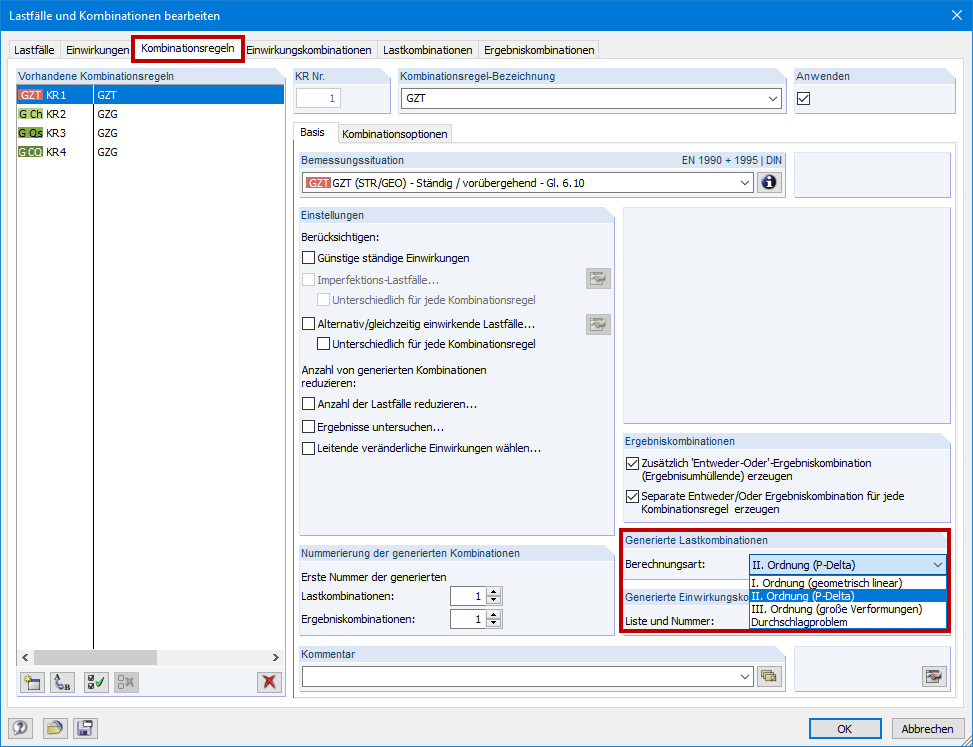Enable Anzahl der Lastfälle reduzieren
Image resolution: width=973 pixels, height=747 pixels.
308,404
